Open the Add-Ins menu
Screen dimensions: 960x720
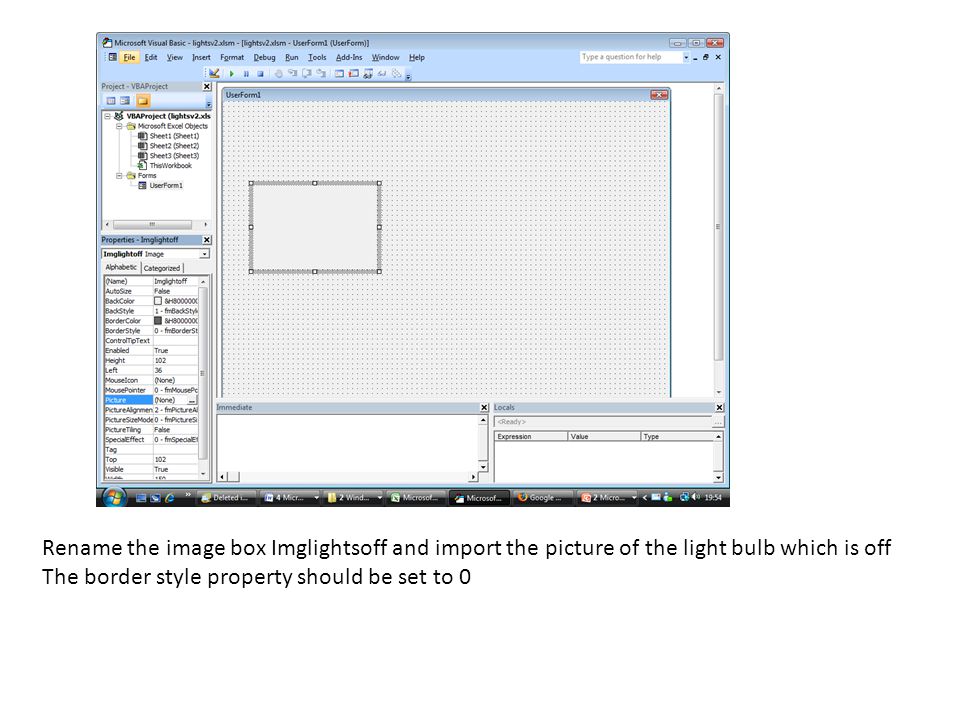pos(349,58)
